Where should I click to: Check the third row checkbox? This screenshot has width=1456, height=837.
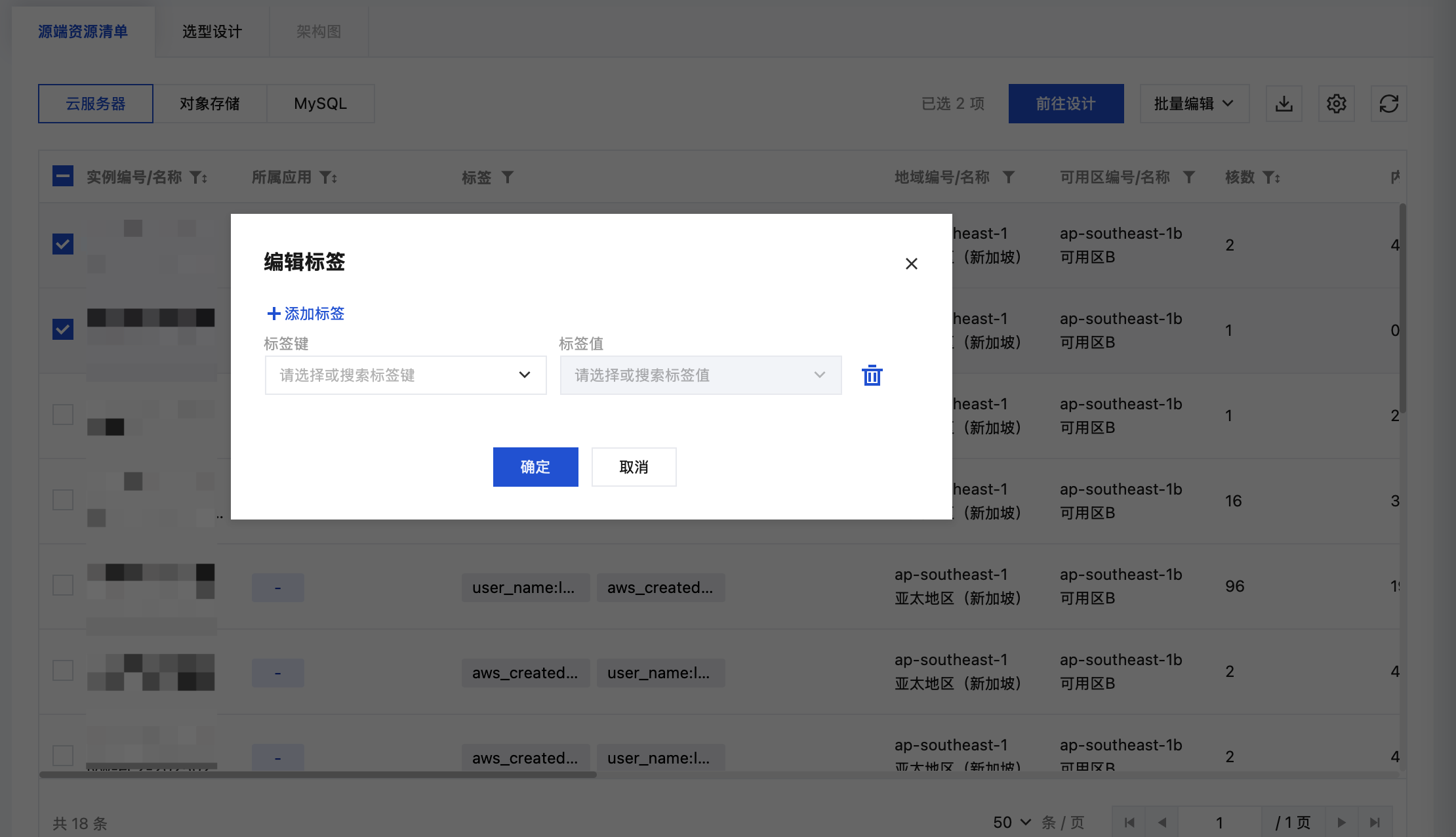pyautogui.click(x=63, y=415)
